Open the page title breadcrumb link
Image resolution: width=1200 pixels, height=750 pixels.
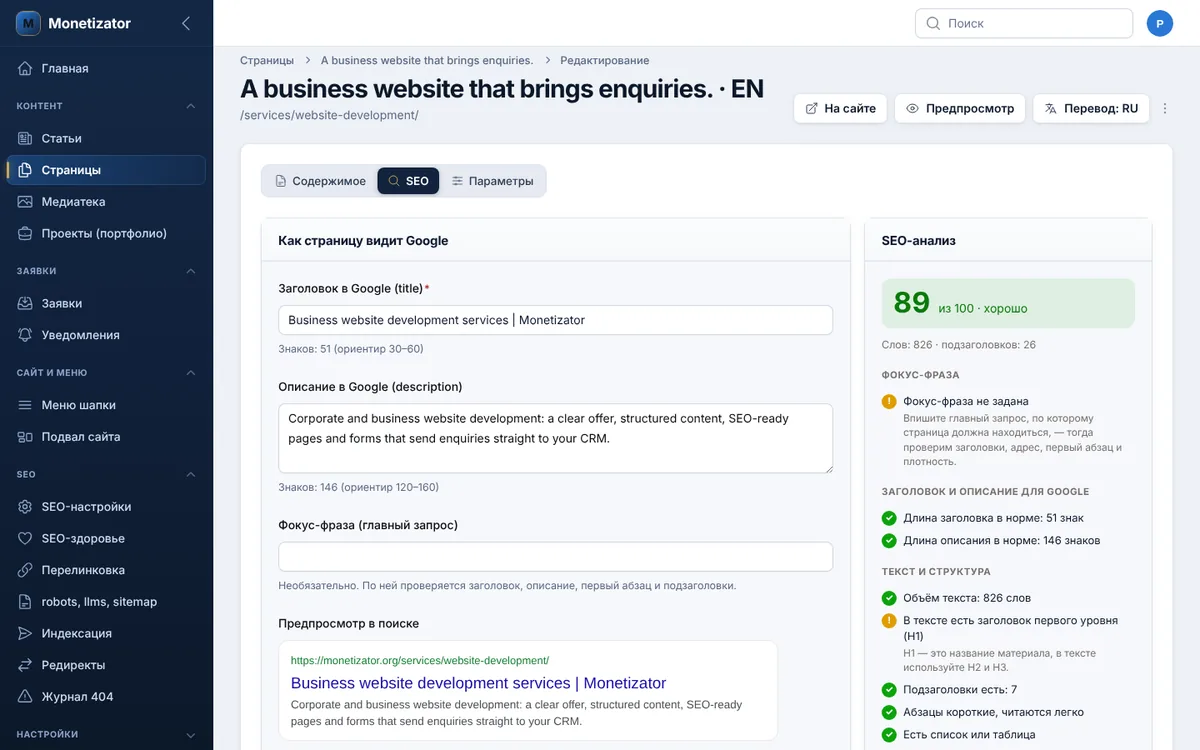click(427, 60)
